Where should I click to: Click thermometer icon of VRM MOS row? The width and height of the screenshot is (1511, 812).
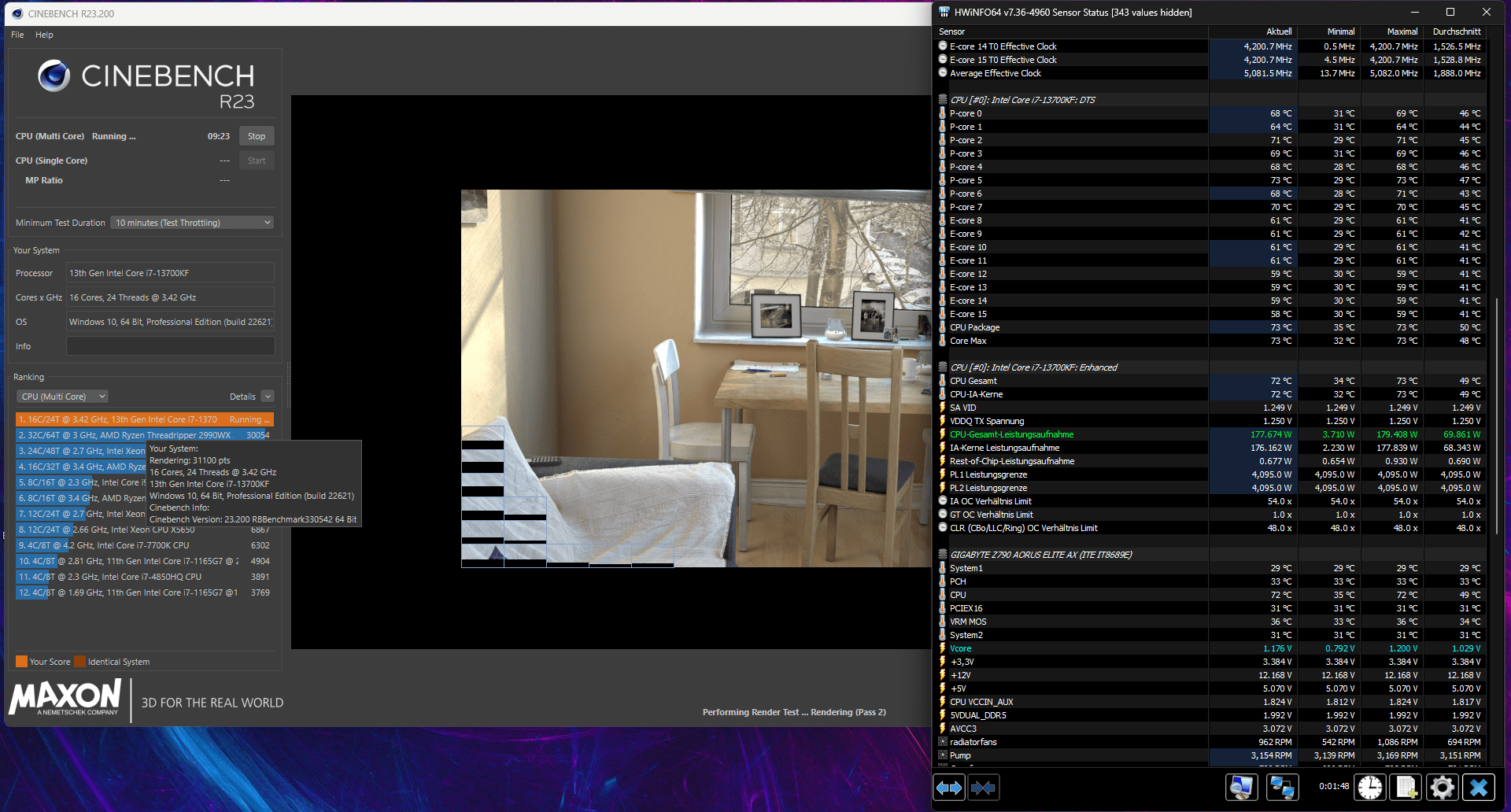pos(943,622)
